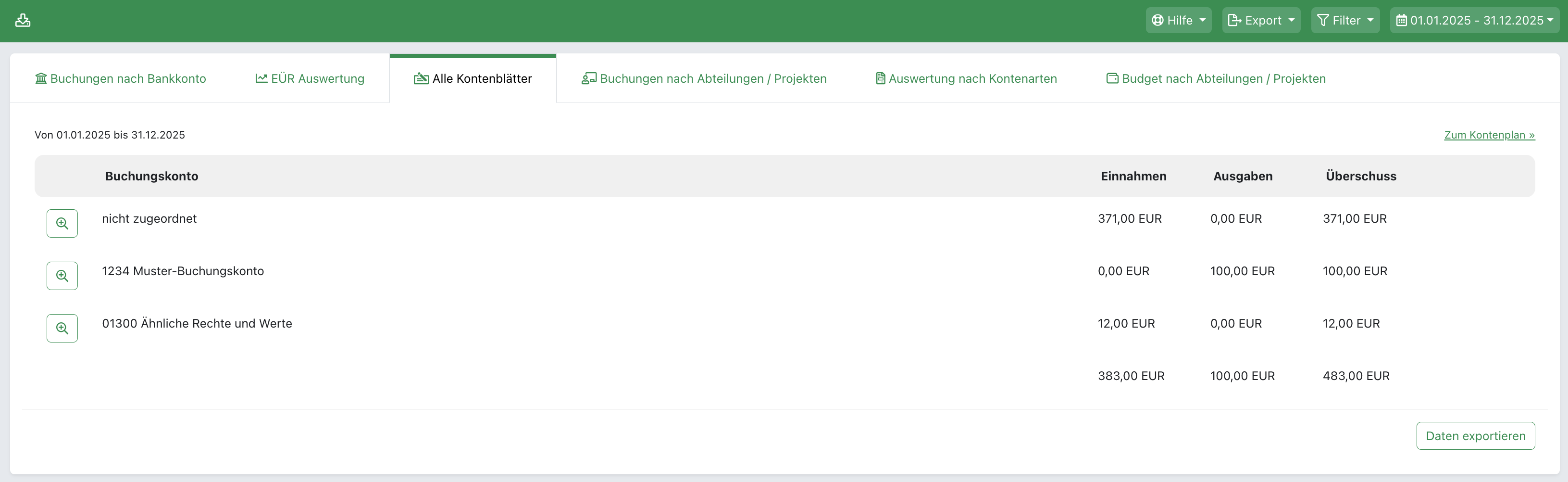Click the download tray icon in header
1568x482 pixels.
click(x=23, y=20)
